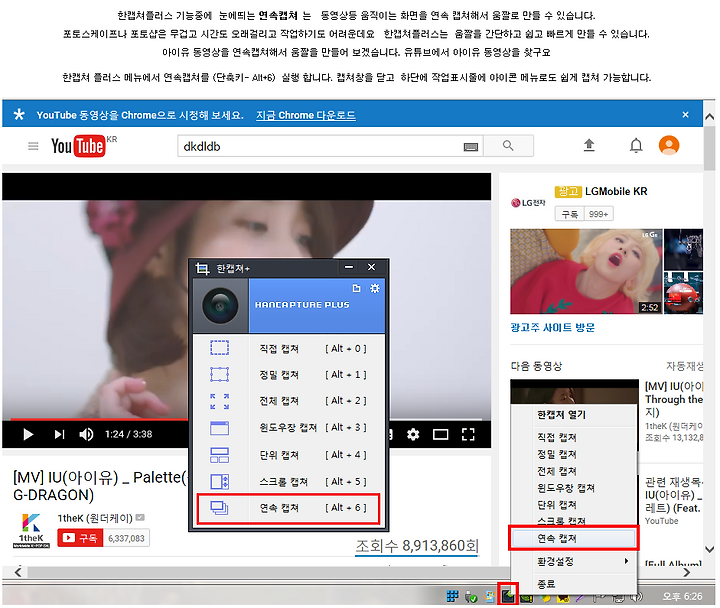This screenshot has width=720, height=608.
Task: Open the 1theK channel logo
Action: coord(31,530)
